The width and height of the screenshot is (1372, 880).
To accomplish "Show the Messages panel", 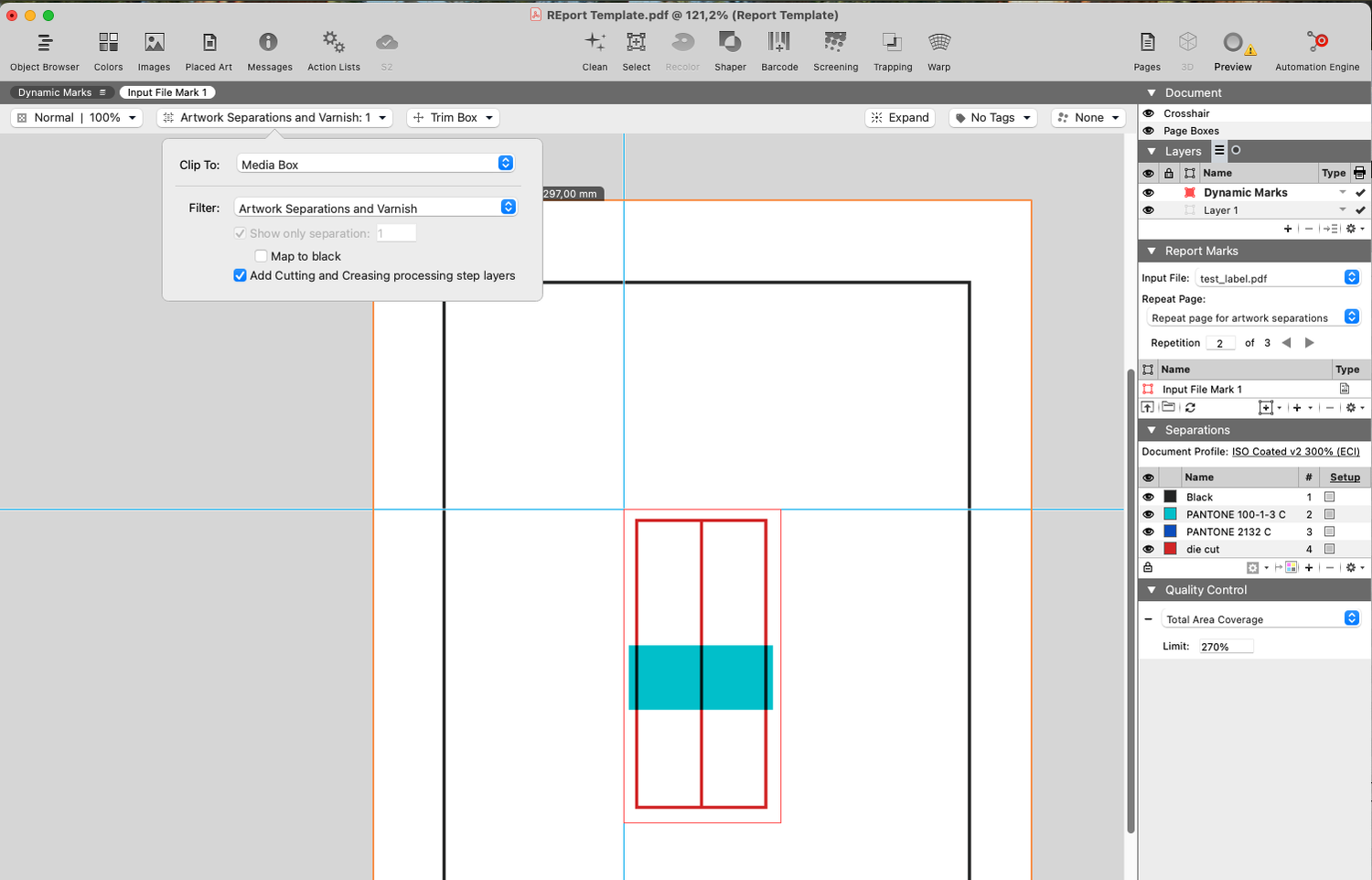I will [269, 51].
